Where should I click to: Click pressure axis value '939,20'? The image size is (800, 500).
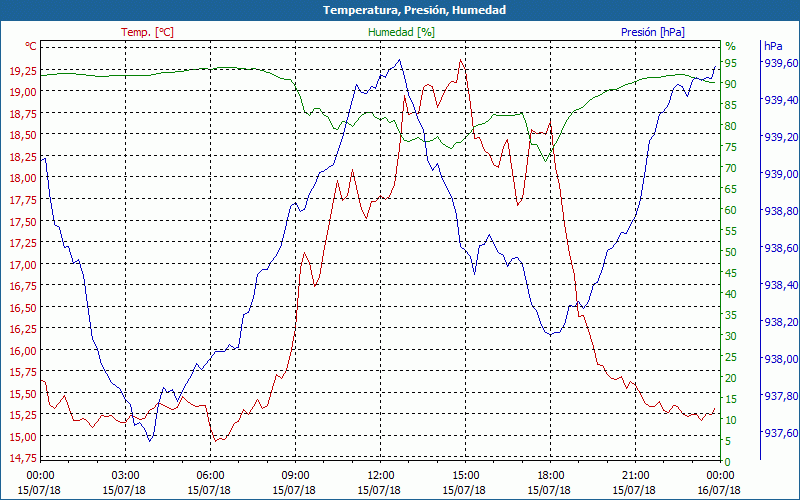(x=780, y=138)
